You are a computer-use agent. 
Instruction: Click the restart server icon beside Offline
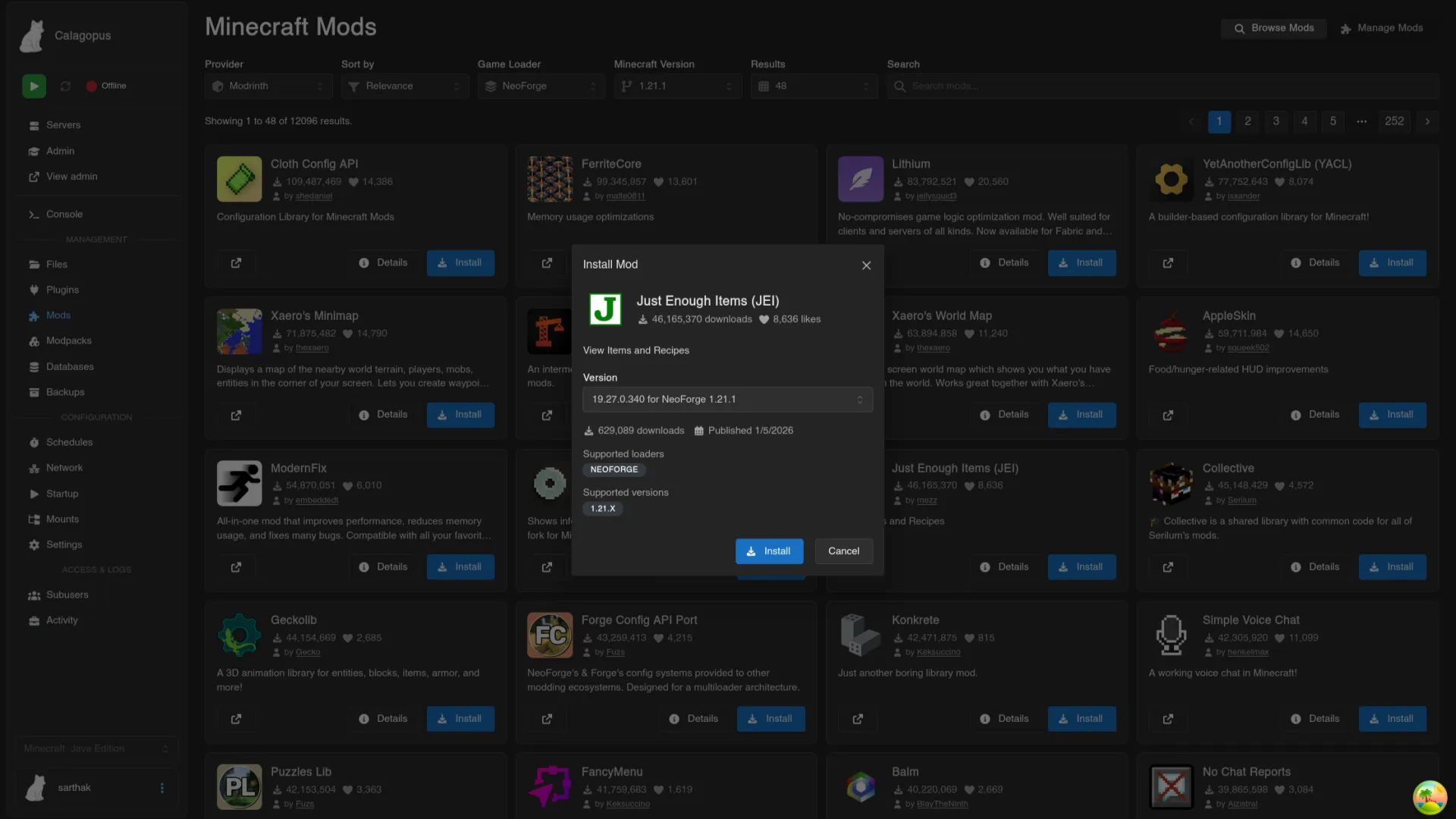tap(65, 86)
